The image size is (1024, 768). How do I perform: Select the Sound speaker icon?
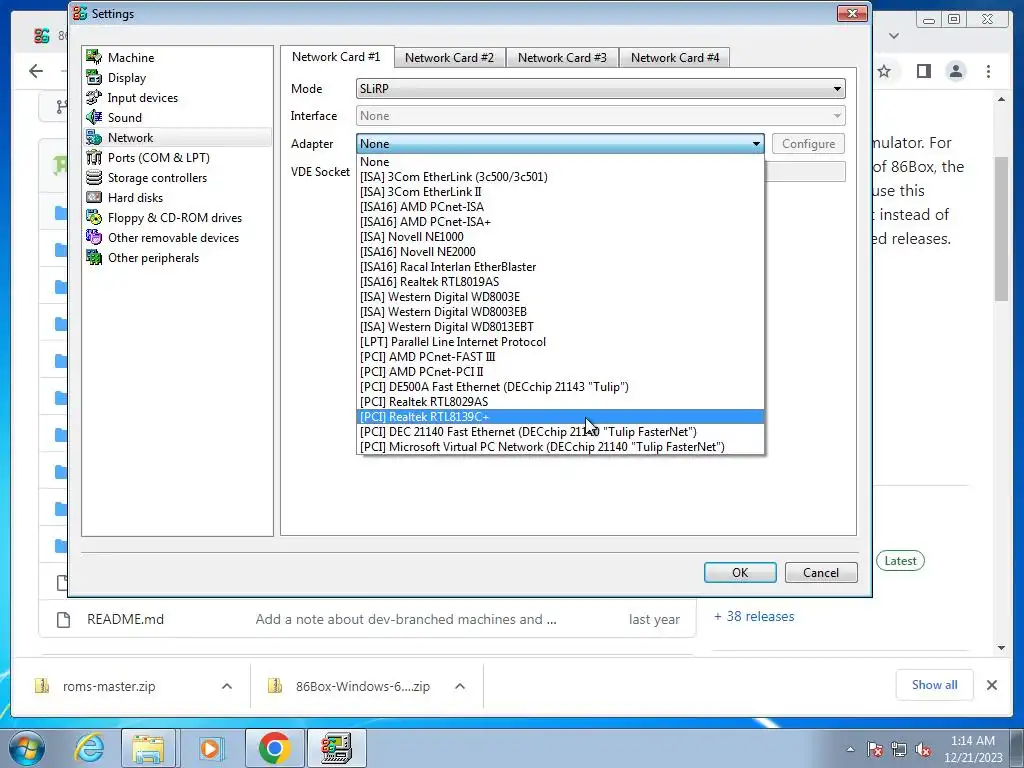click(x=94, y=118)
